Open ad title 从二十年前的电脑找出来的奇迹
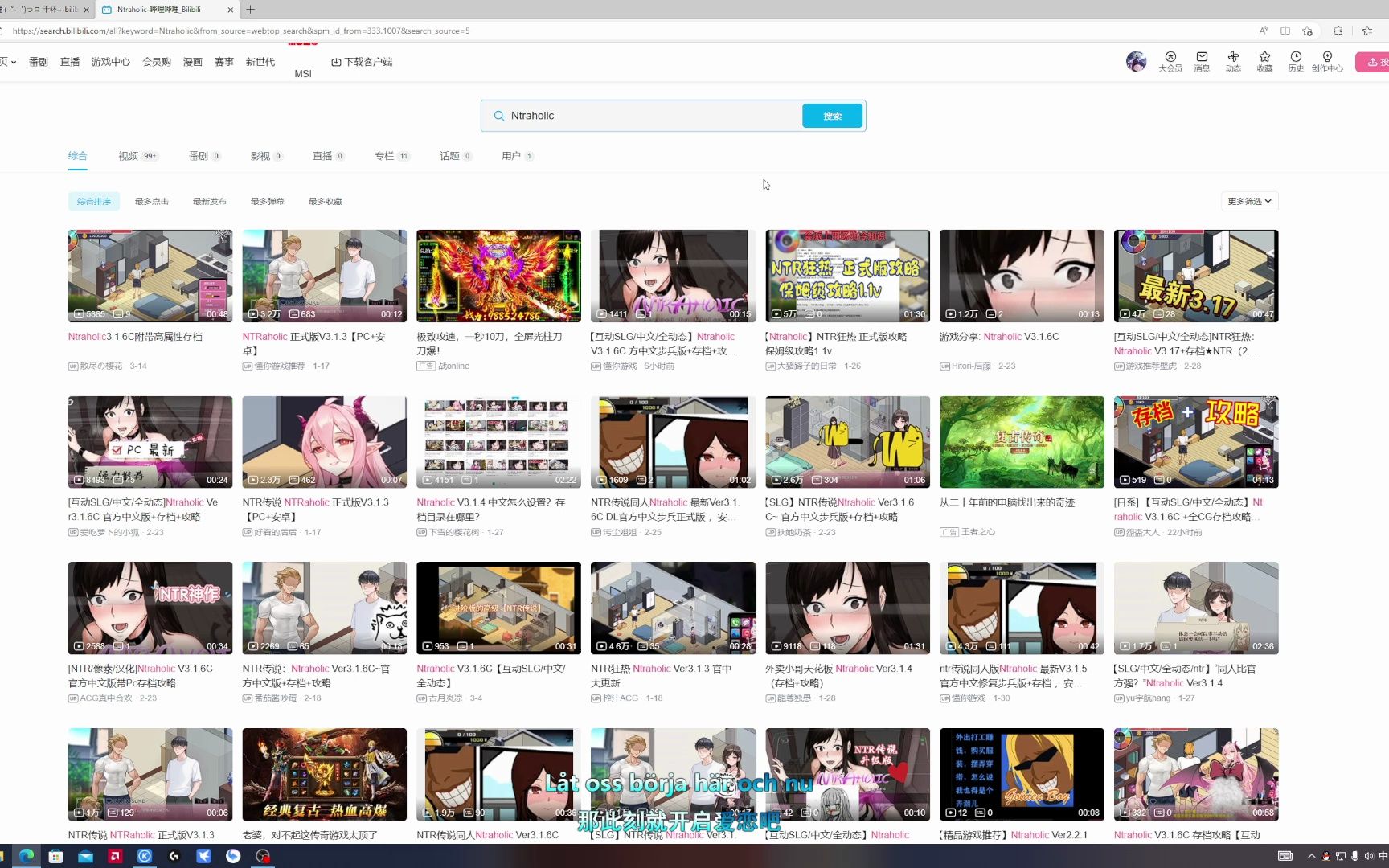This screenshot has height=868, width=1389. click(x=1007, y=502)
